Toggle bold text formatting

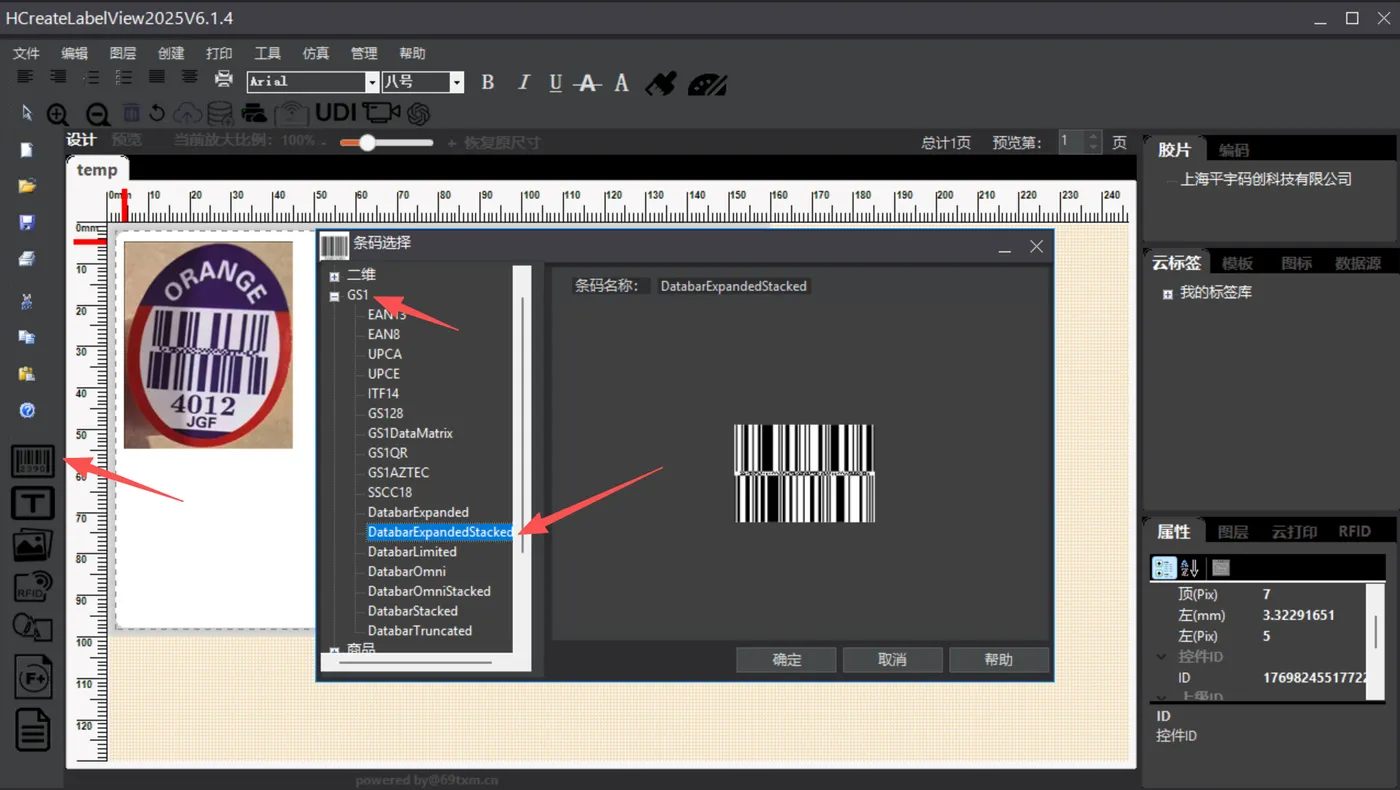(488, 83)
